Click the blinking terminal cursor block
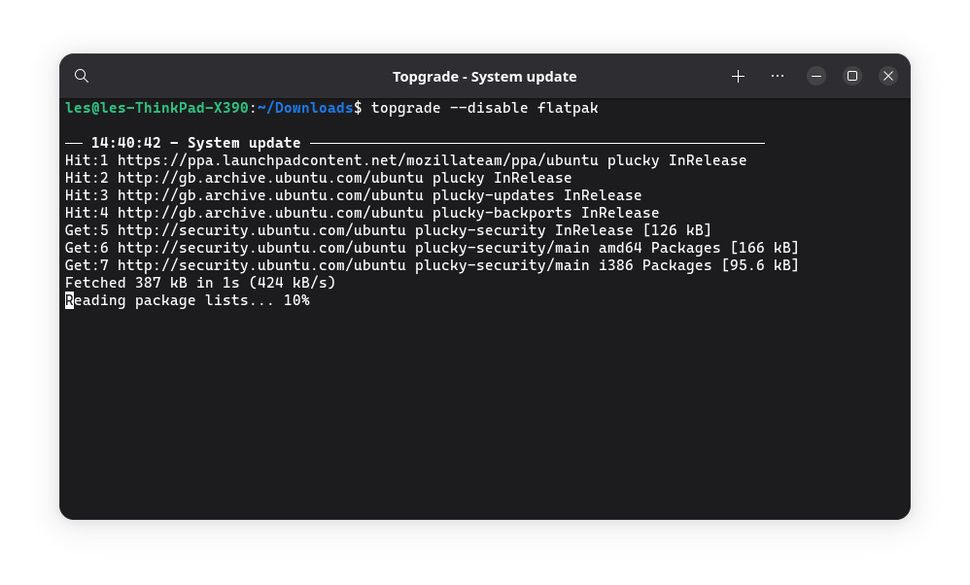The height and width of the screenshot is (585, 970). click(67, 300)
